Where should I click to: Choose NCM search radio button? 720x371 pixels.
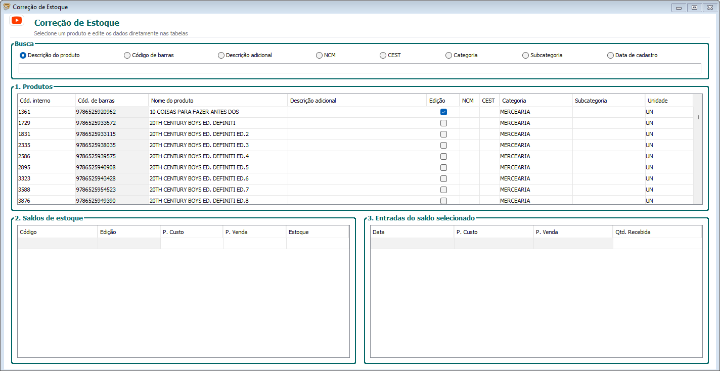(x=326, y=55)
